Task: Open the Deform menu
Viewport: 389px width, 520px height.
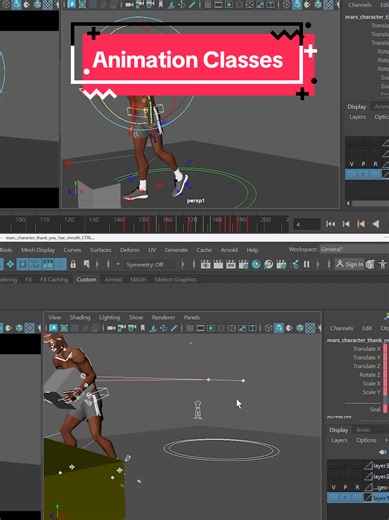Action: (x=130, y=250)
